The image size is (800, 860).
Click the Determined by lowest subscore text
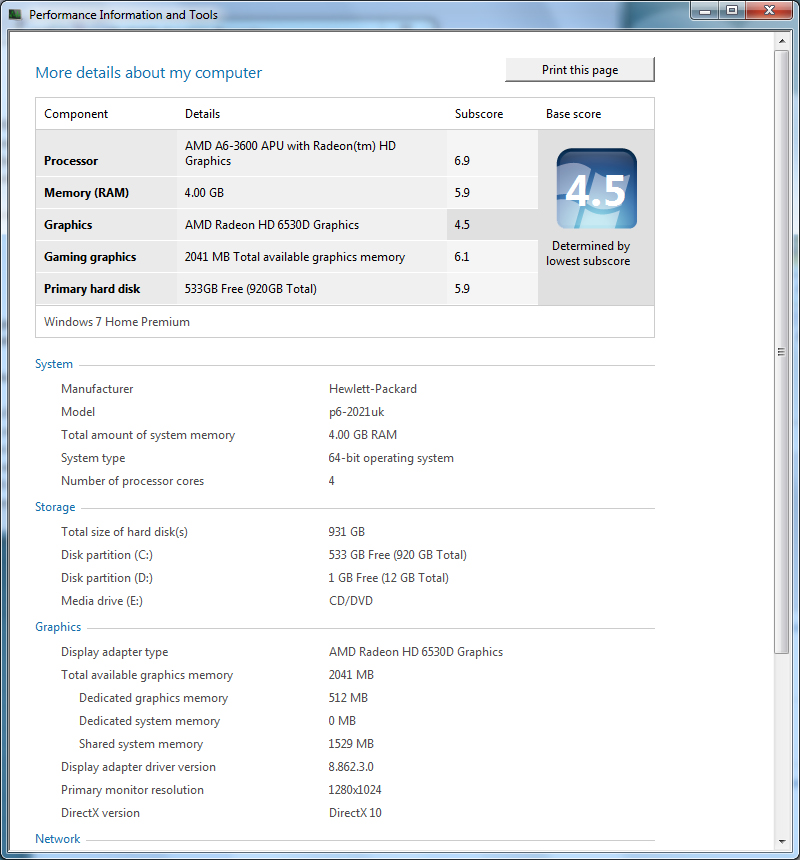click(x=588, y=253)
